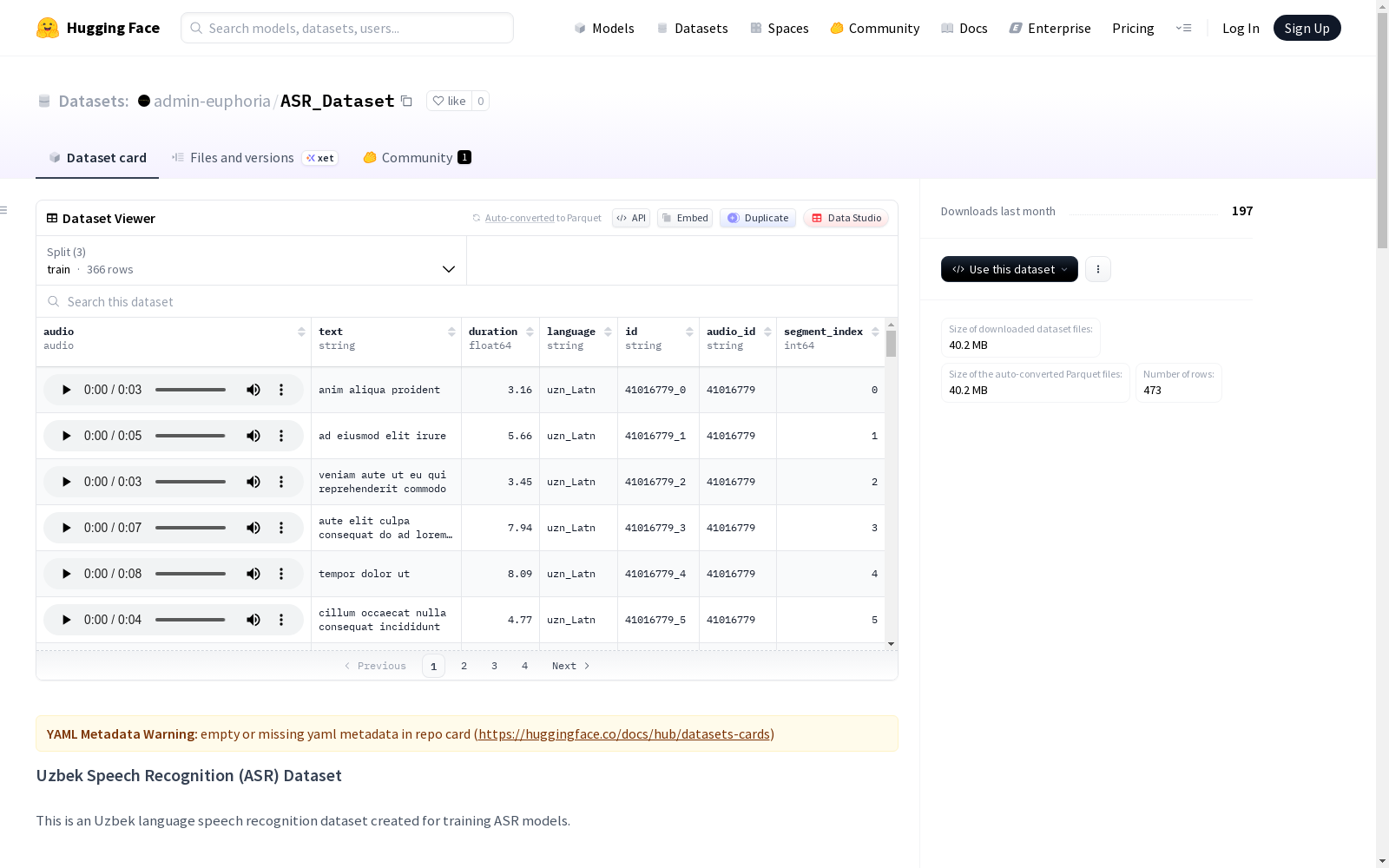The image size is (1389, 868).
Task: Mute audio for 'tempor dolor ut' row
Action: point(253,574)
